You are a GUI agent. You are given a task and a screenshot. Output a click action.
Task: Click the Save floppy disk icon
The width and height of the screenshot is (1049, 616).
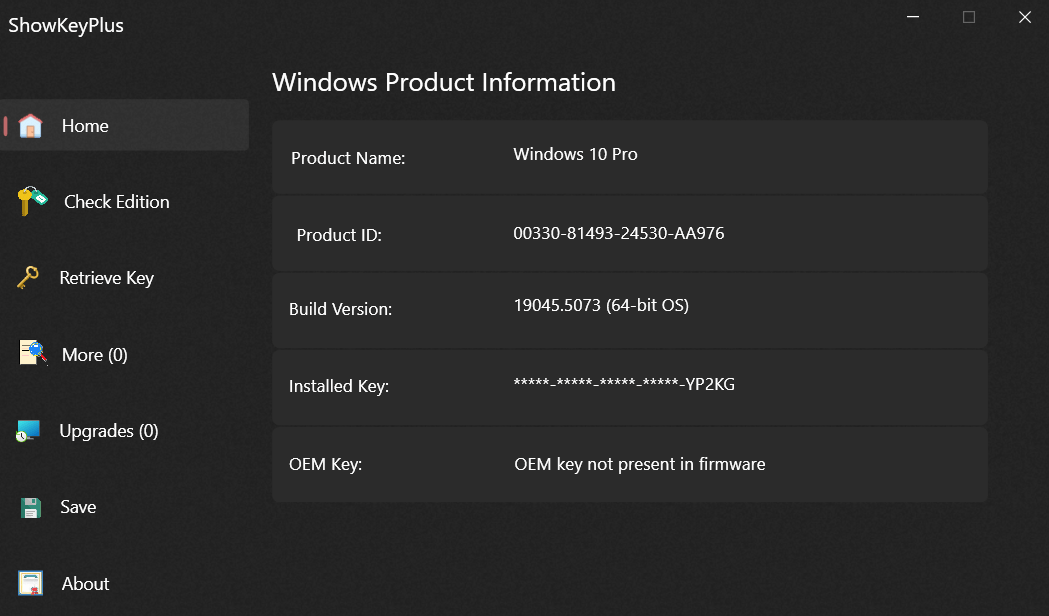click(x=31, y=508)
